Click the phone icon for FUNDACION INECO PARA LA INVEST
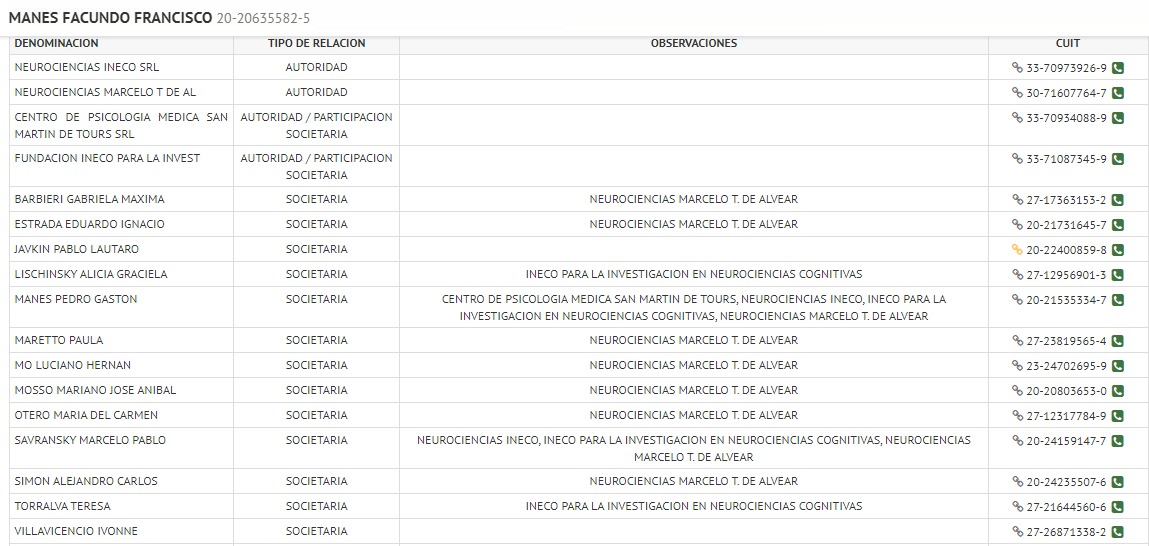The width and height of the screenshot is (1149, 546). [x=1117, y=159]
